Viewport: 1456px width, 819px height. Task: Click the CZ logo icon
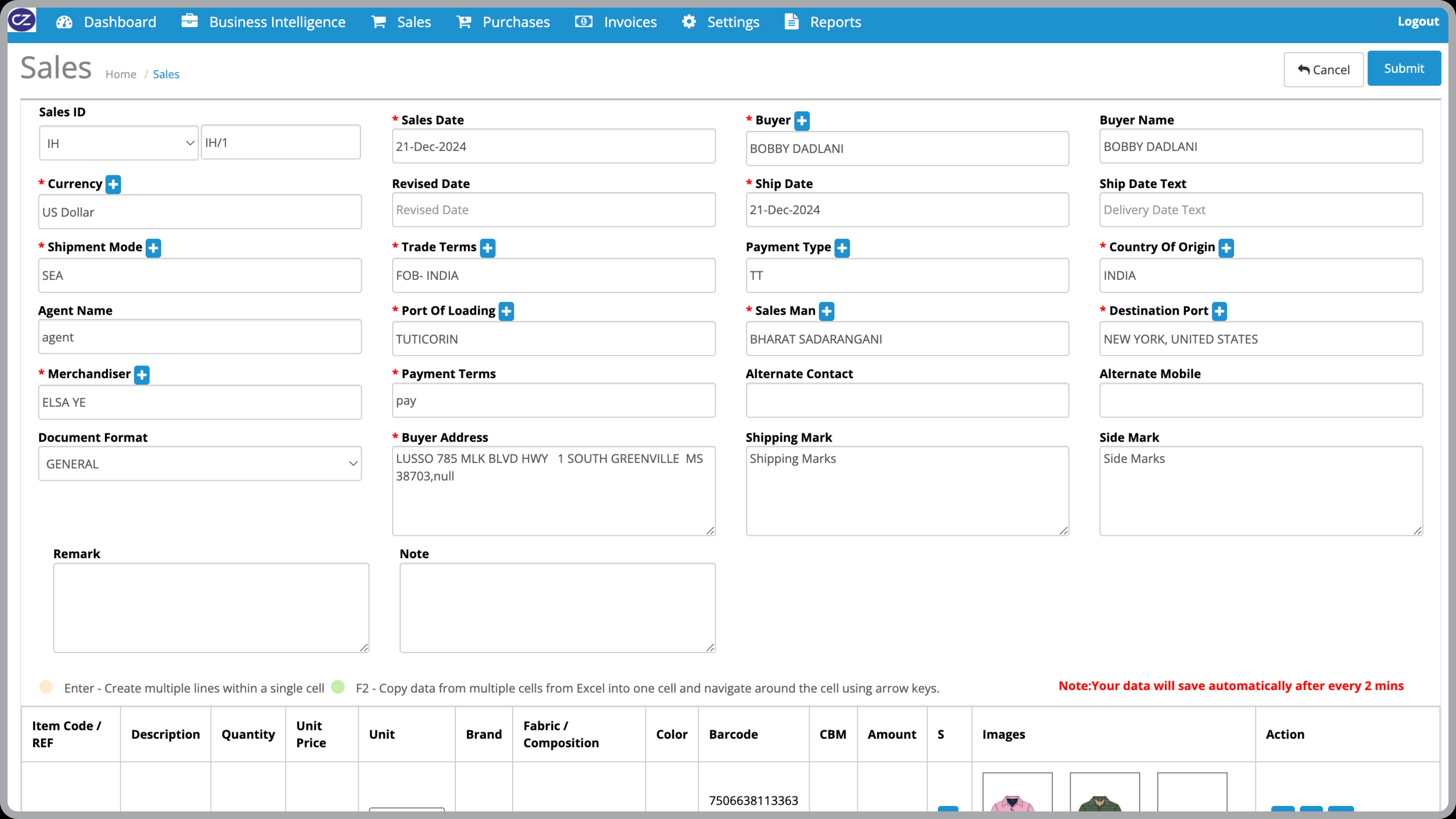22,20
